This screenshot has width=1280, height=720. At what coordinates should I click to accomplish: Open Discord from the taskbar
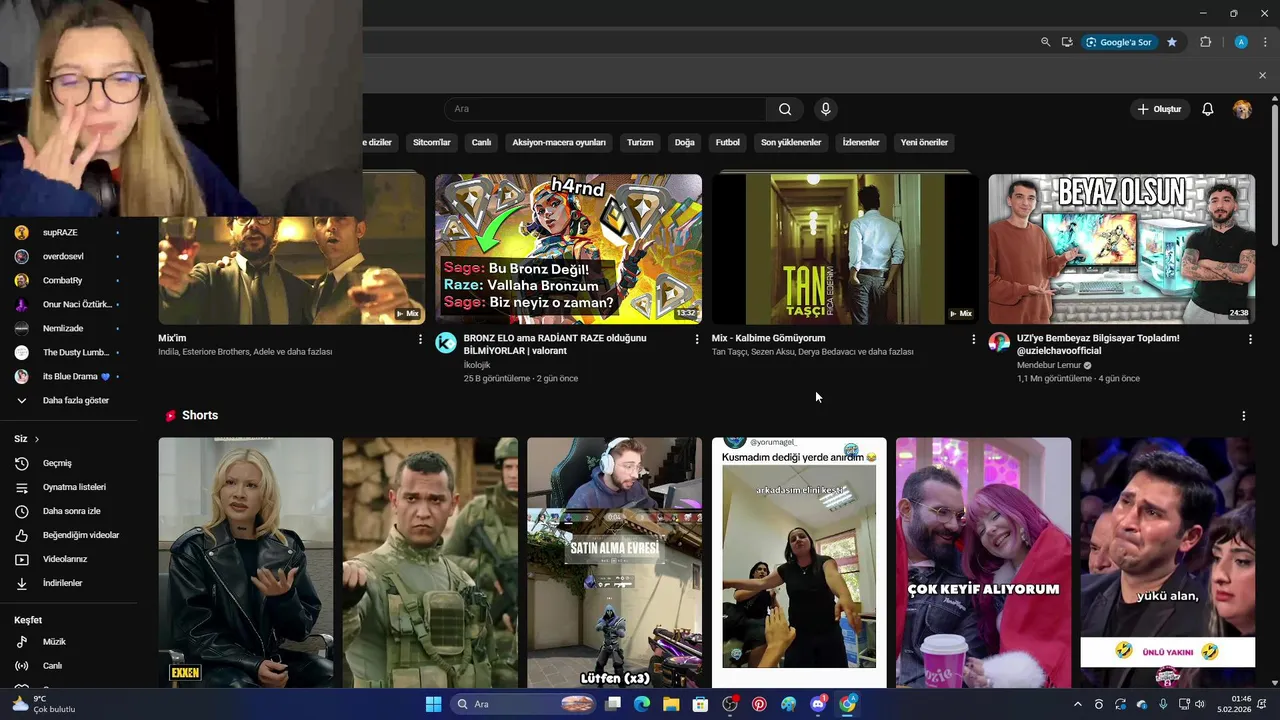(818, 704)
